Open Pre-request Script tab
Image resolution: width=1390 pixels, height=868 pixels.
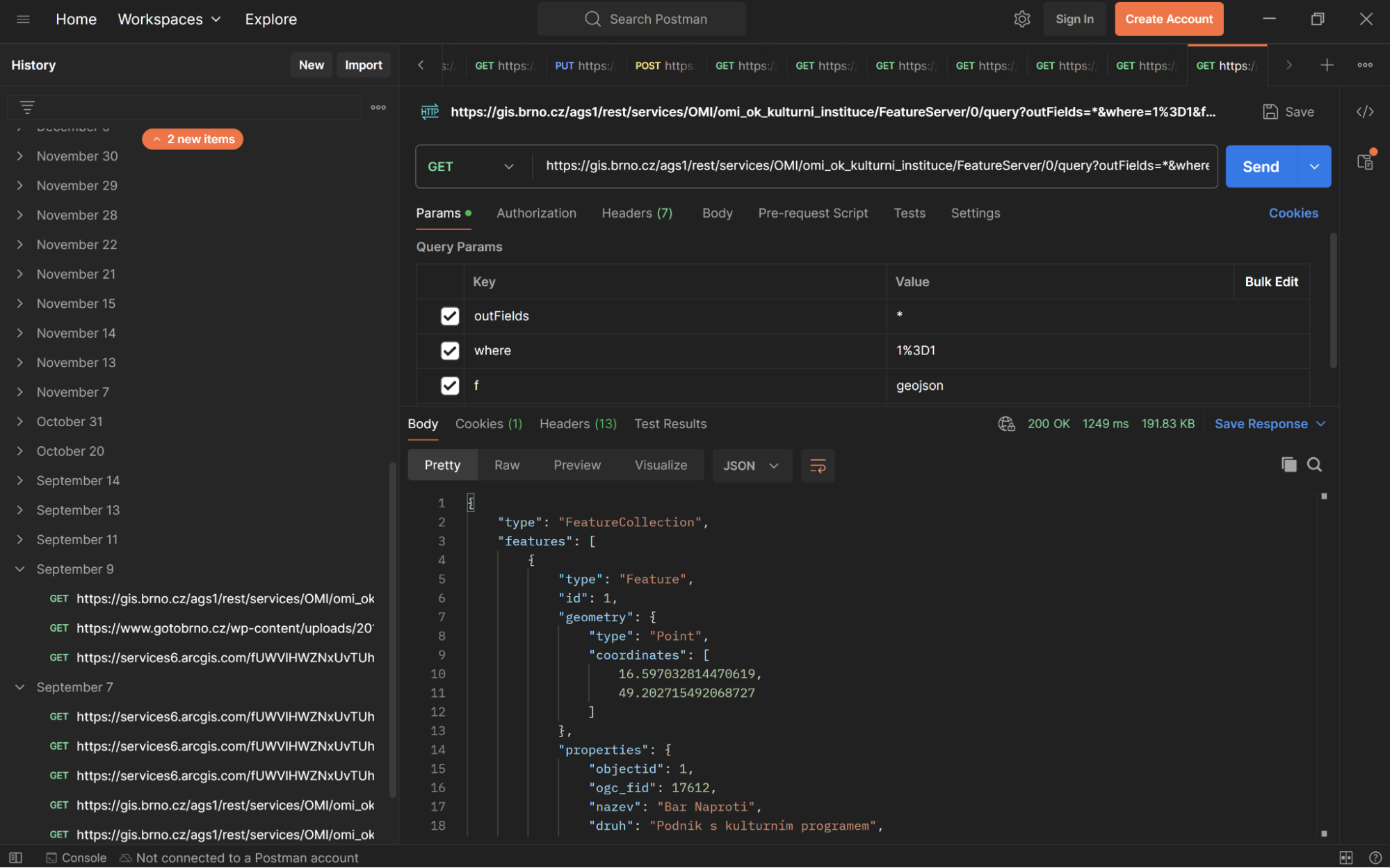point(813,213)
